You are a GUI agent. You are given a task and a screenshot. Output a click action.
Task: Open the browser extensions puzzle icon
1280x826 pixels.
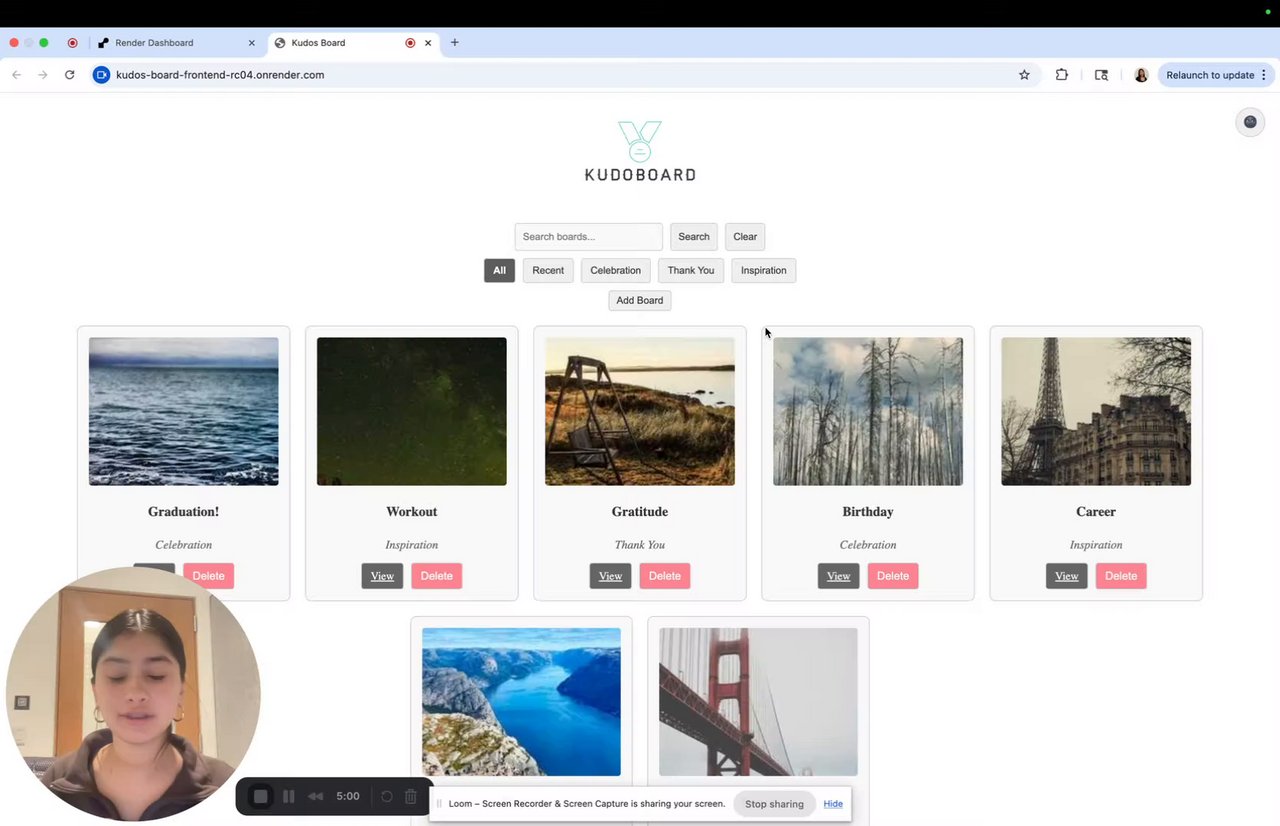tap(1062, 75)
